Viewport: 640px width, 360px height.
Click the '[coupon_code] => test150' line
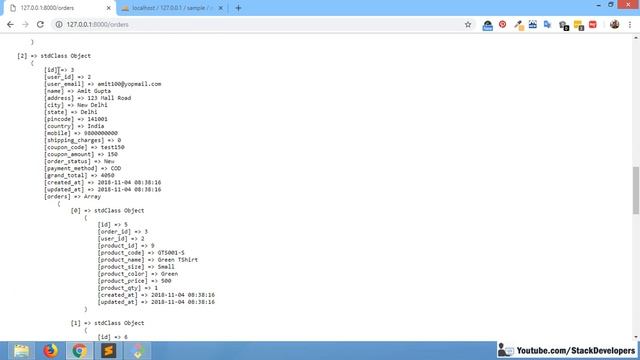pyautogui.click(x=84, y=147)
